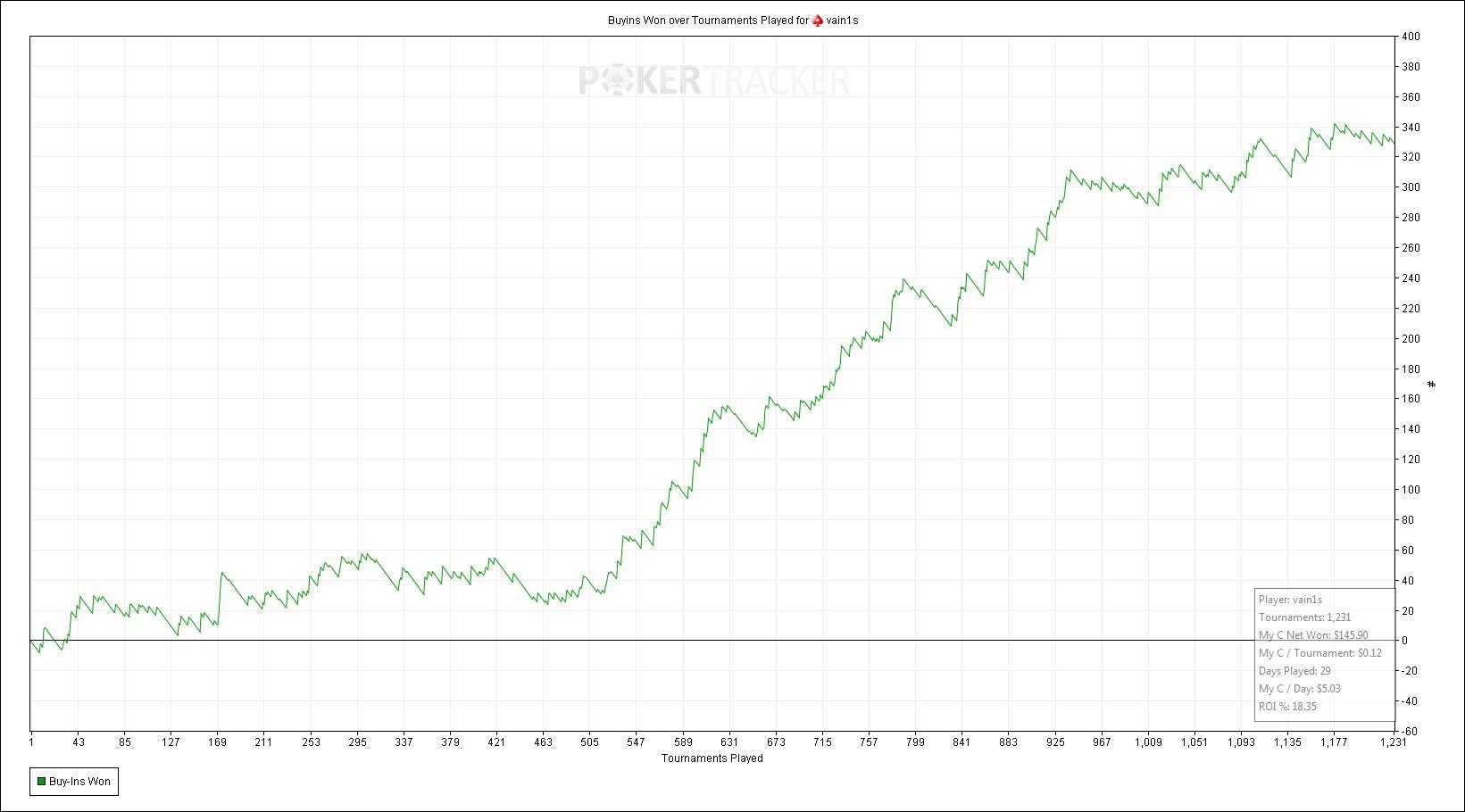
Task: Select the 'Tournaments: 1,231' stats line
Action: [x=1304, y=617]
